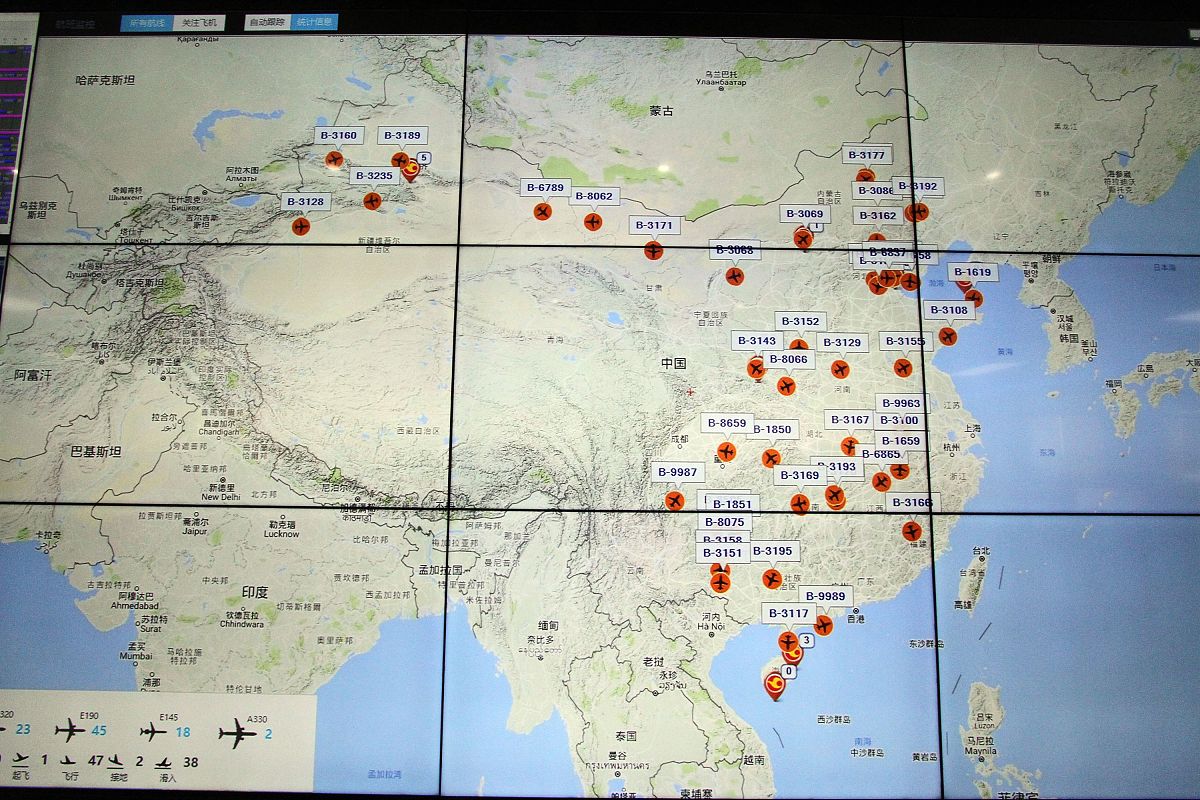Viewport: 1200px width, 800px height.
Task: Select the E145 aircraft type icon
Action: pos(153,732)
